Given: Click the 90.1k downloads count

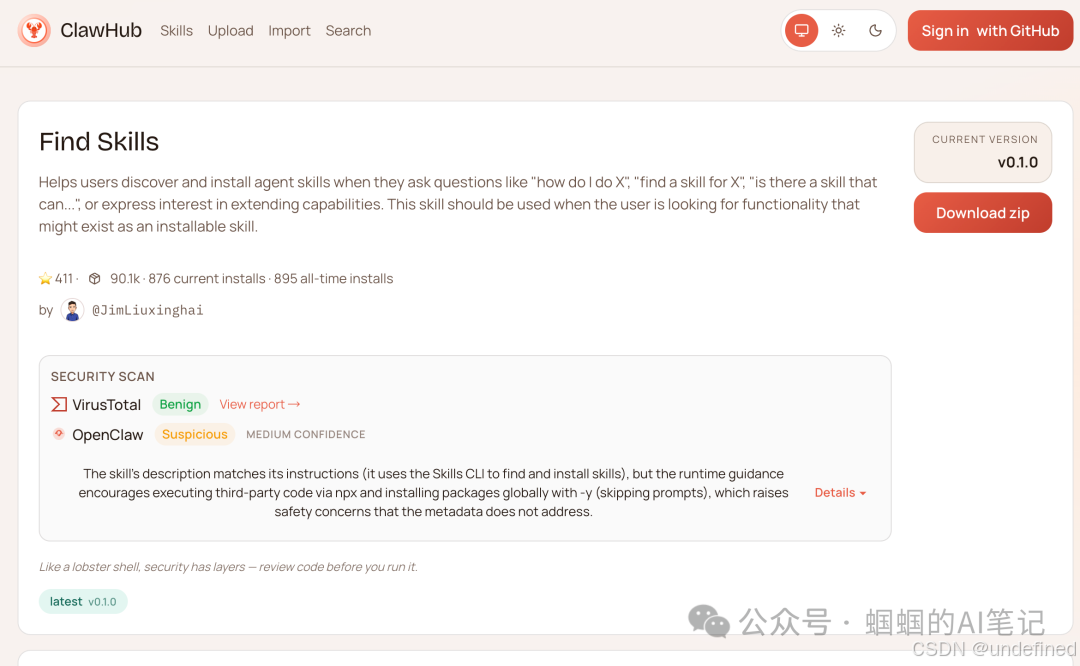Looking at the screenshot, I should click(x=125, y=278).
